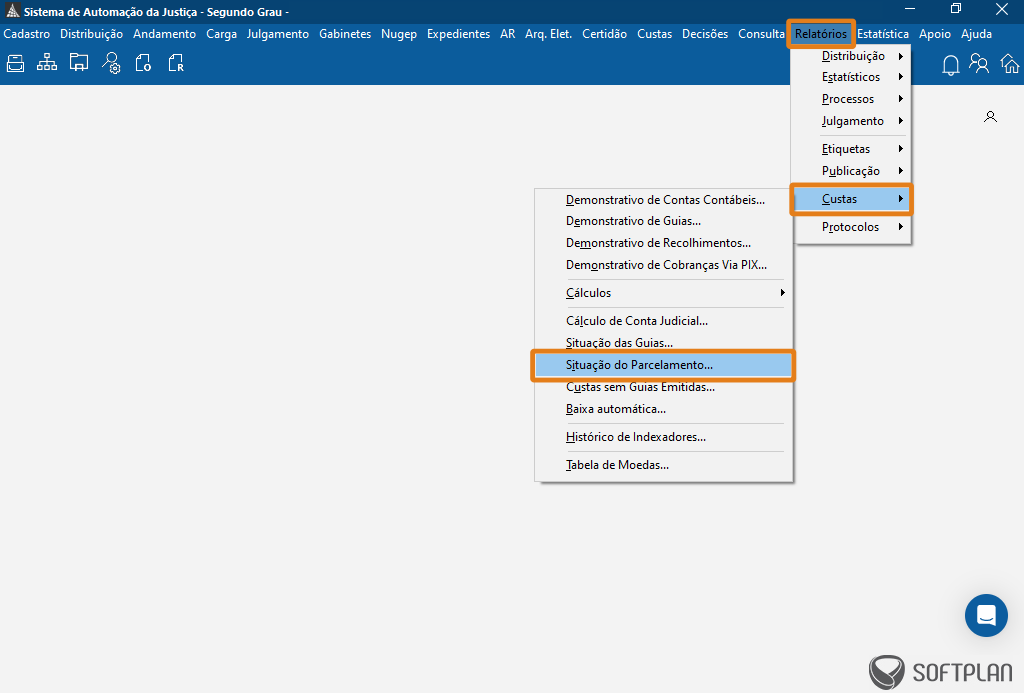Viewport: 1024px width, 693px height.
Task: Open the Apoio menu
Action: tap(935, 34)
